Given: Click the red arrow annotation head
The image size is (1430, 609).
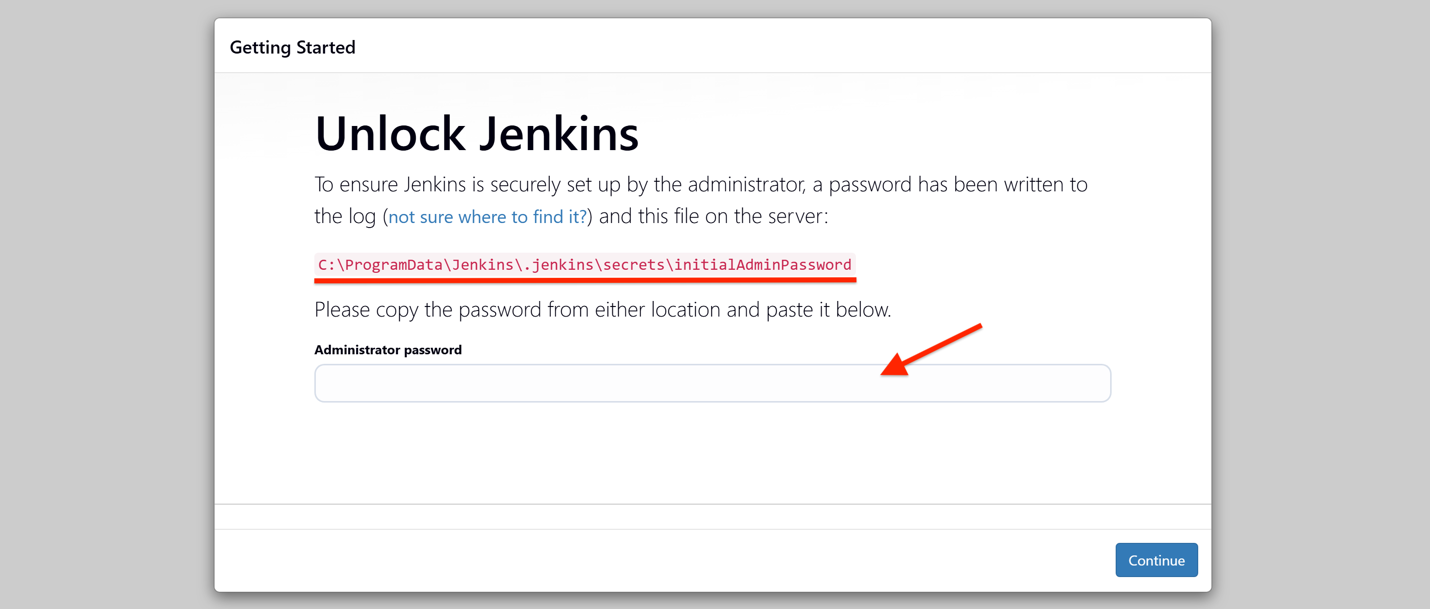Looking at the screenshot, I should (895, 366).
